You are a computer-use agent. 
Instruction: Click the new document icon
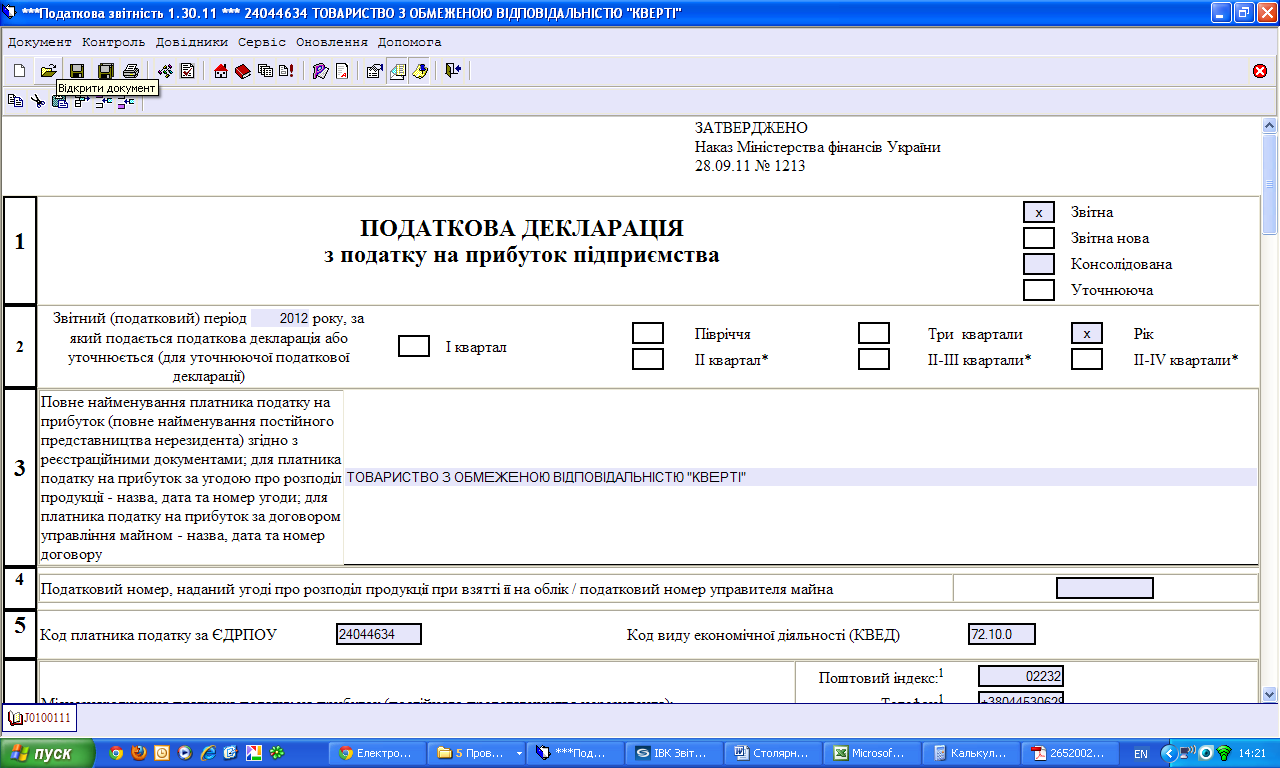coord(18,71)
